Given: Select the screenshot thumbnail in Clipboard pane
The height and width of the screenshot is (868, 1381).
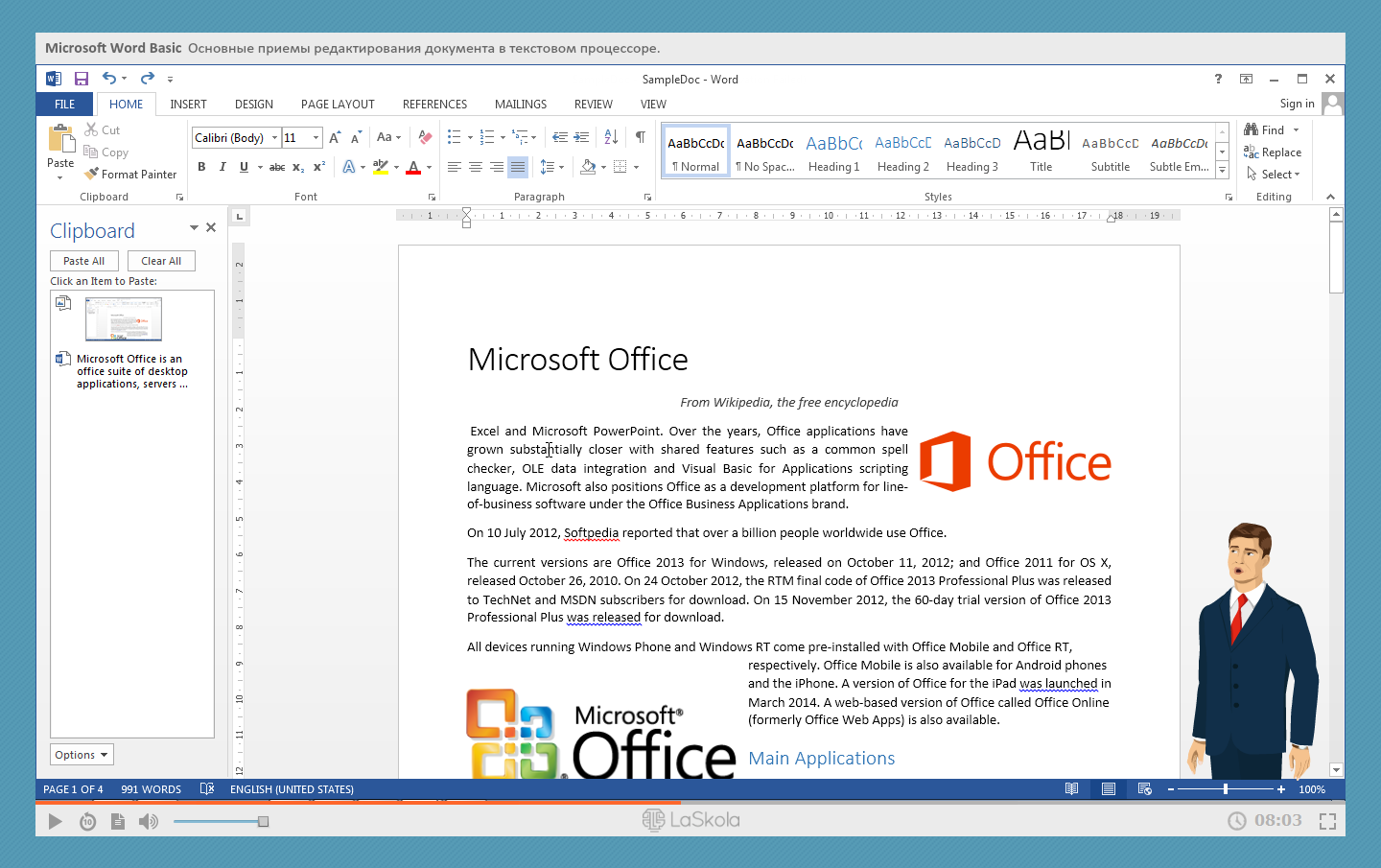Looking at the screenshot, I should click(x=123, y=319).
